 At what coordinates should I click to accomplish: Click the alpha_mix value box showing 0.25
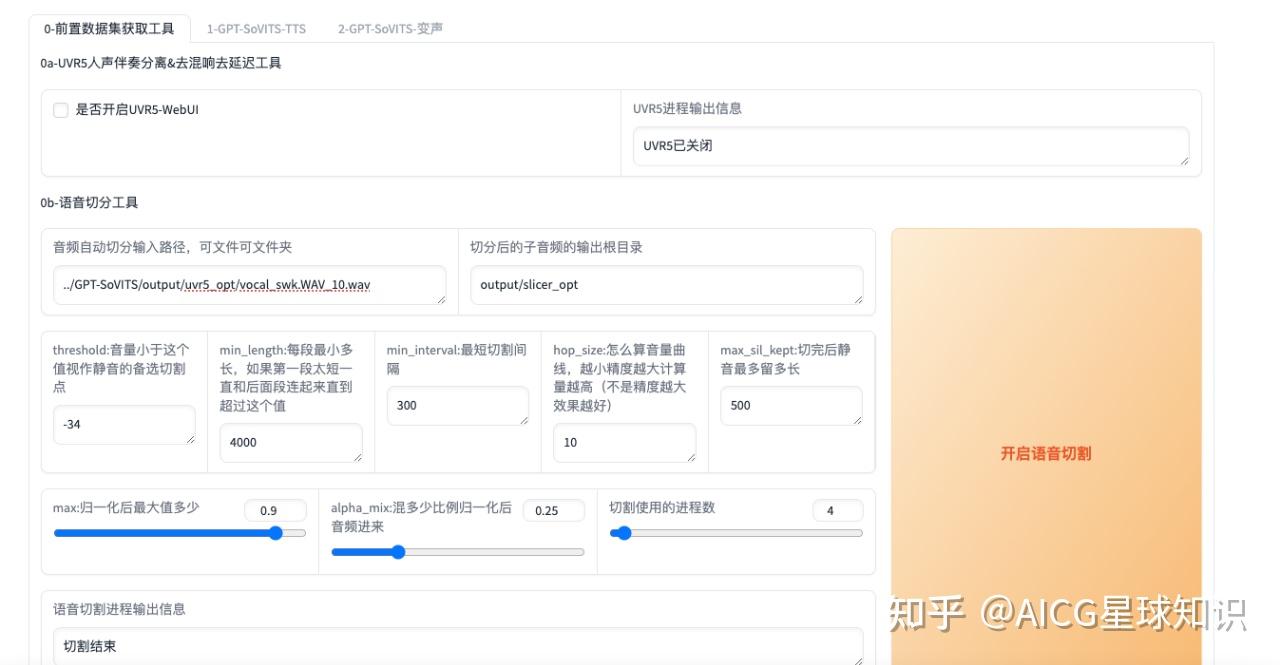coord(554,510)
